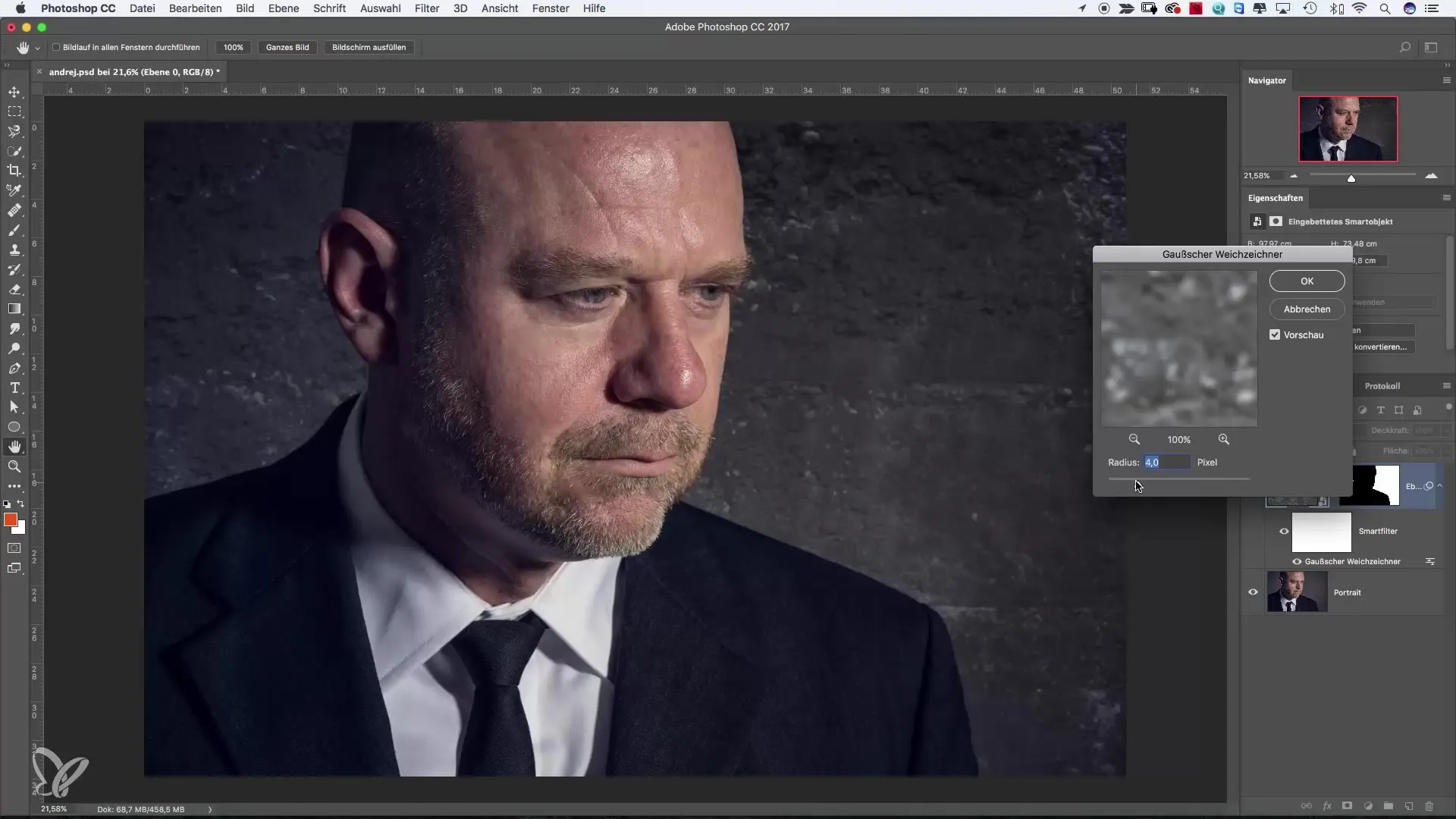Viewport: 1456px width, 819px height.
Task: Click the 100% zoom button
Action: click(x=233, y=47)
